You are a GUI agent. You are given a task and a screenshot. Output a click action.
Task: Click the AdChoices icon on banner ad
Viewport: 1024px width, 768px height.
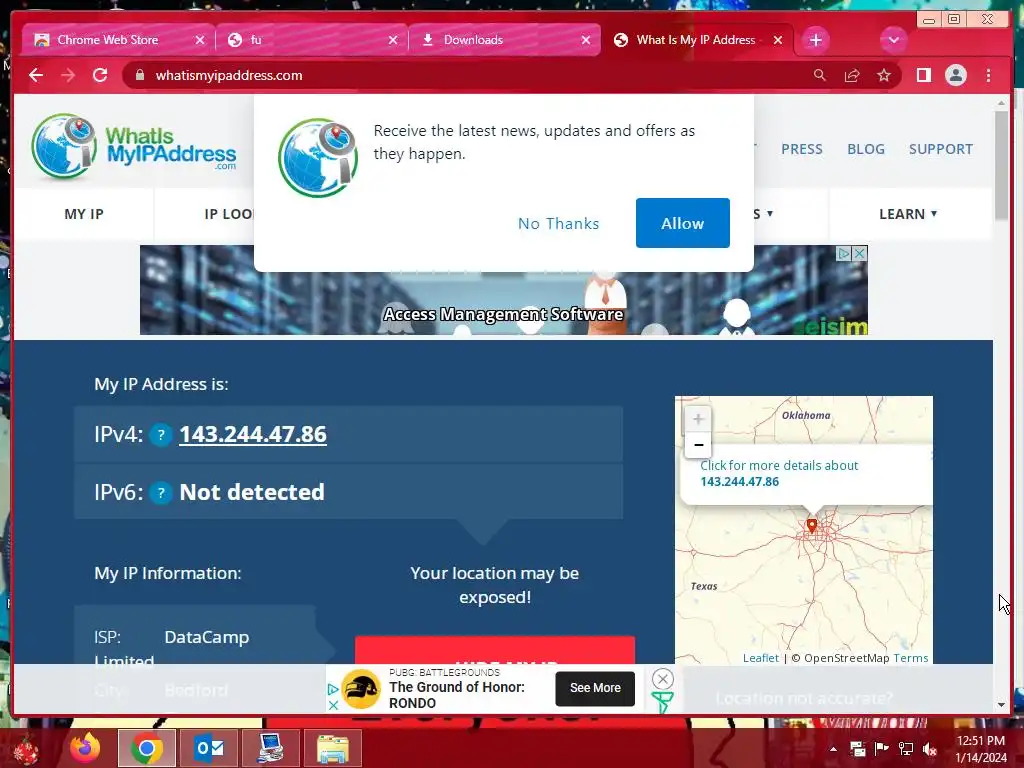[843, 253]
